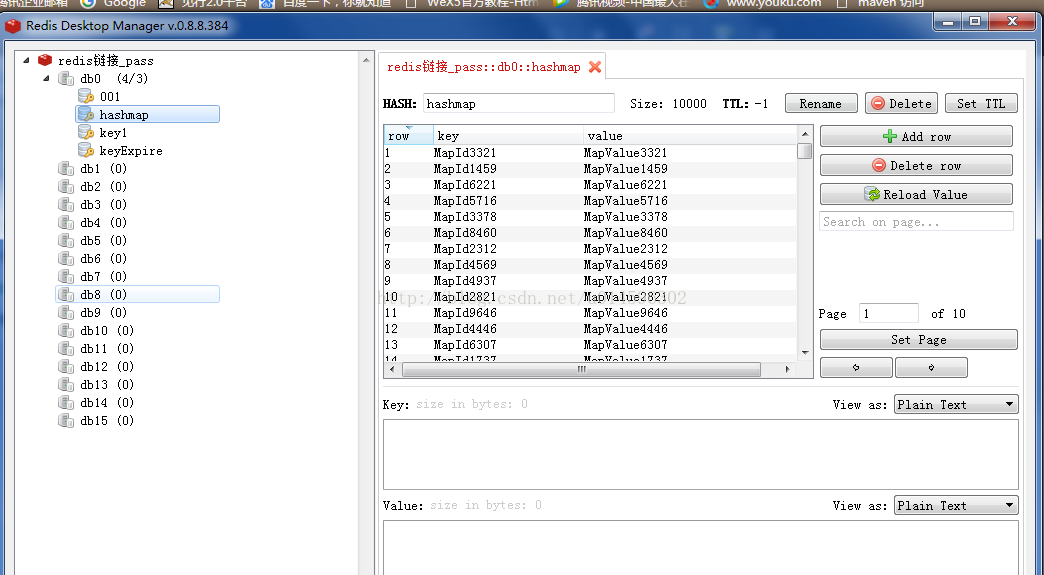Open the Value 'View as' Plain Text dropdown
The width and height of the screenshot is (1044, 575).
pos(957,506)
